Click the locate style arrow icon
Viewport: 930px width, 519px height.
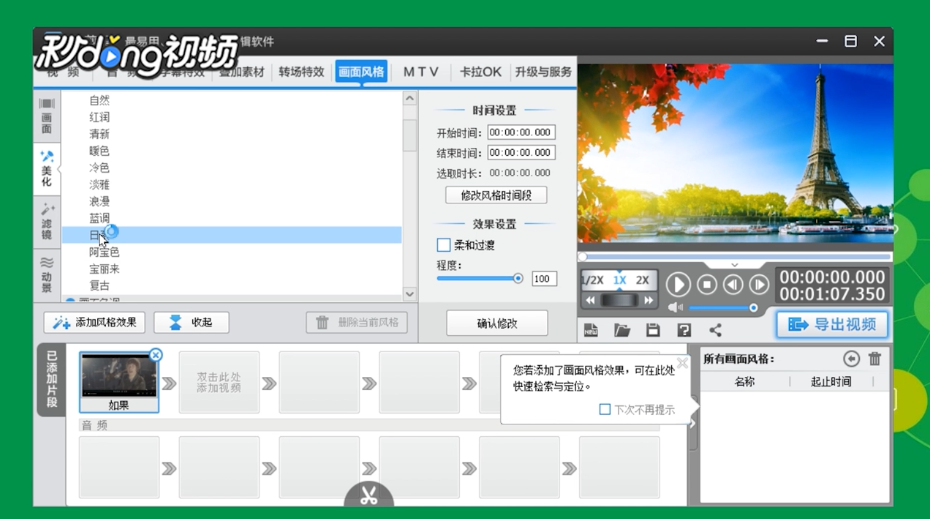[x=851, y=358]
